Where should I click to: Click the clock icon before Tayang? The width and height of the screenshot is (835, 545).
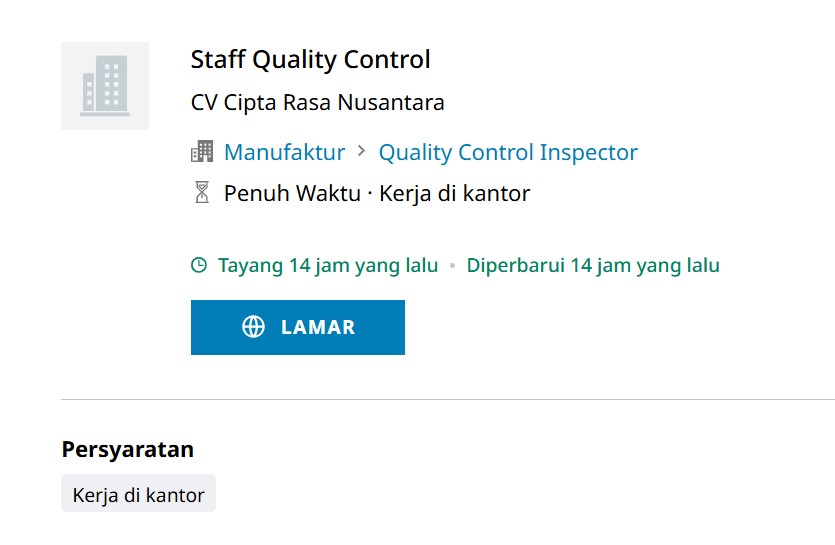coord(199,265)
